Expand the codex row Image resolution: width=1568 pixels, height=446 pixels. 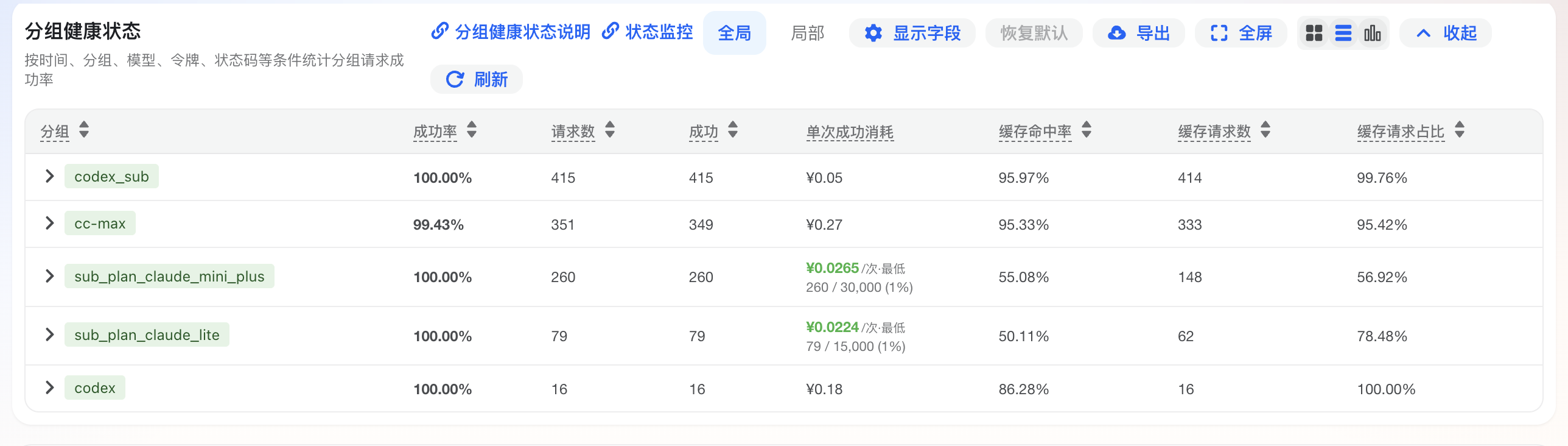tap(50, 388)
